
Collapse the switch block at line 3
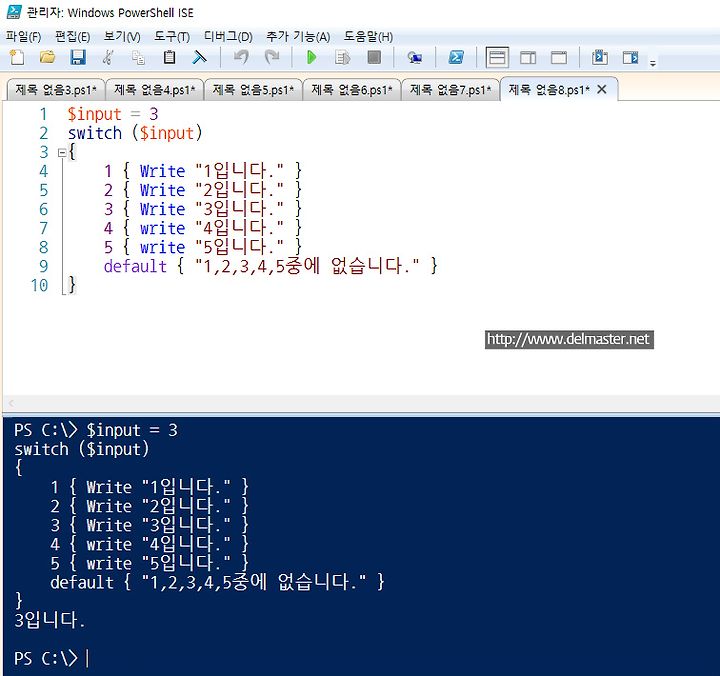tap(62, 153)
